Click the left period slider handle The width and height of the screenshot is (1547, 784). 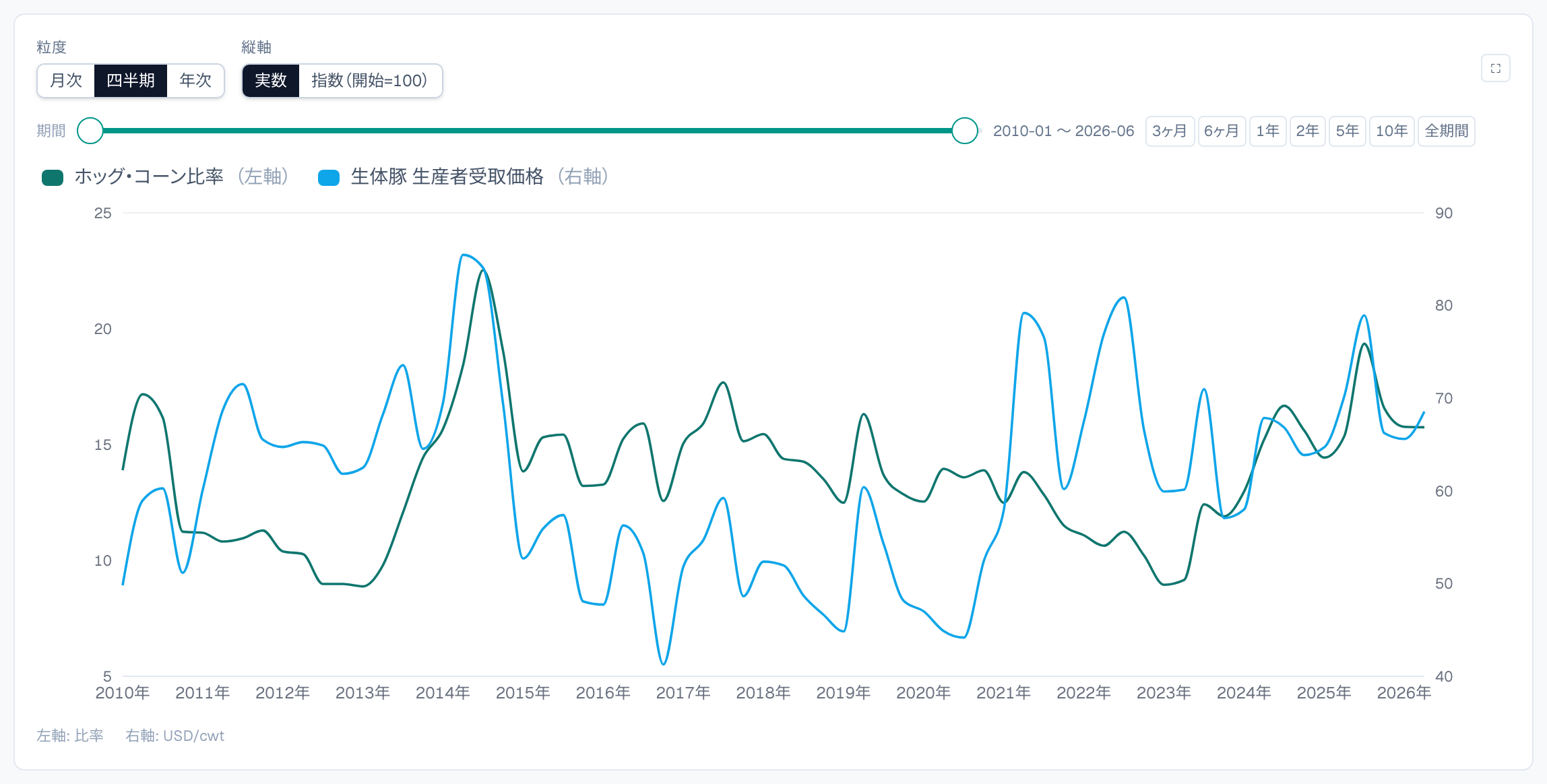click(90, 131)
